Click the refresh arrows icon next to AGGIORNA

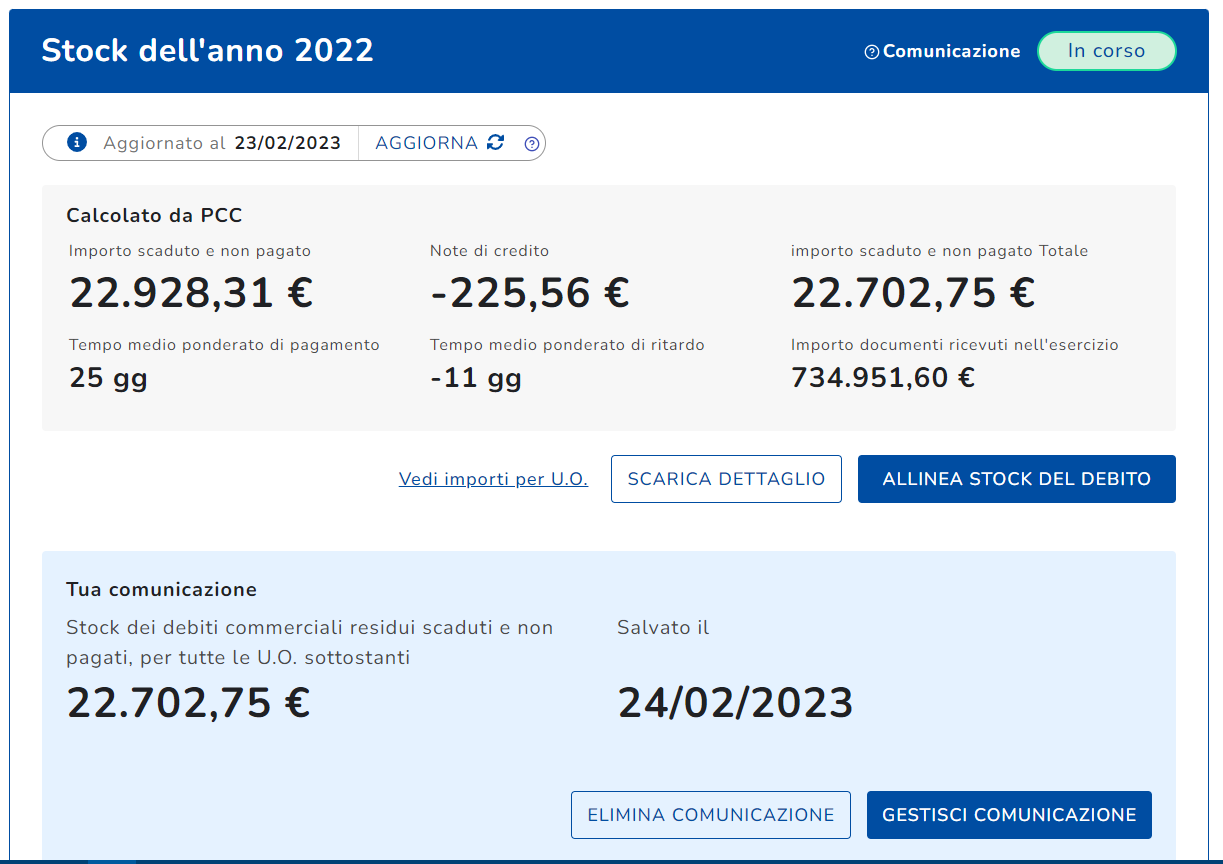[x=496, y=143]
